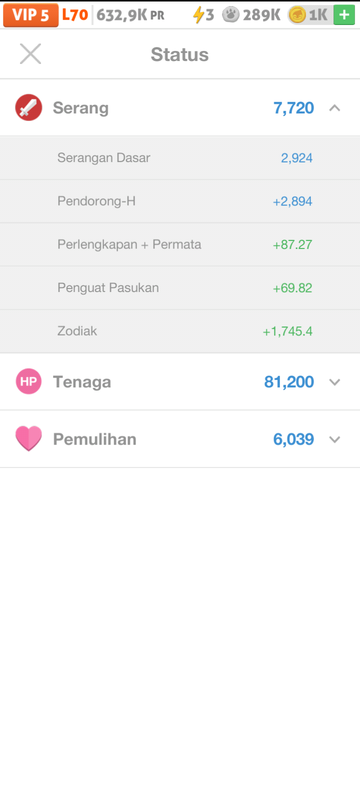Tap the red sword Serang icon
Image resolution: width=360 pixels, height=800 pixels.
point(29,108)
